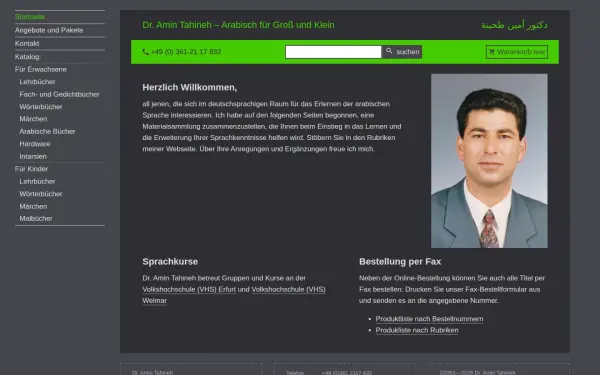Open the Startseite menu item
Image resolution: width=600 pixels, height=375 pixels.
pyautogui.click(x=30, y=17)
